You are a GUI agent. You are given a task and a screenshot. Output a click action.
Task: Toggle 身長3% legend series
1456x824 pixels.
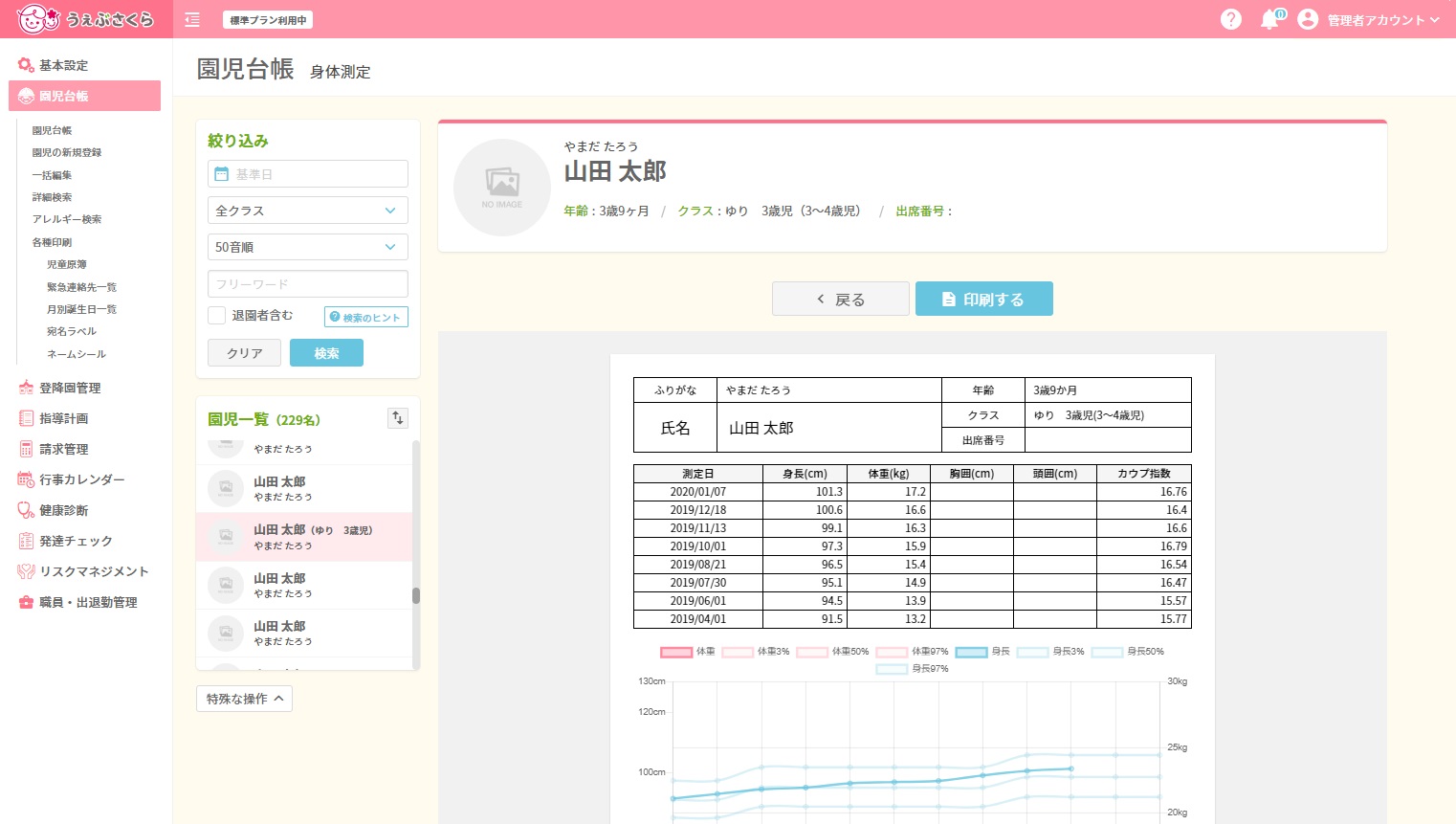pos(1050,652)
